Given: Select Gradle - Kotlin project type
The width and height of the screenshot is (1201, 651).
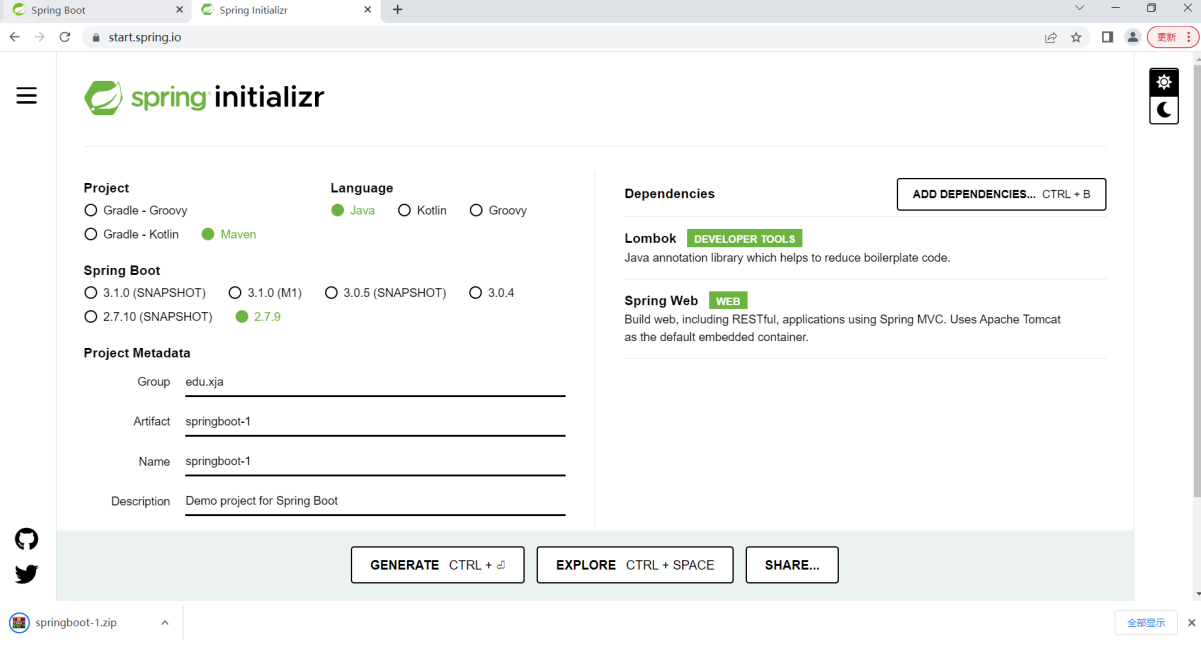Looking at the screenshot, I should point(132,234).
